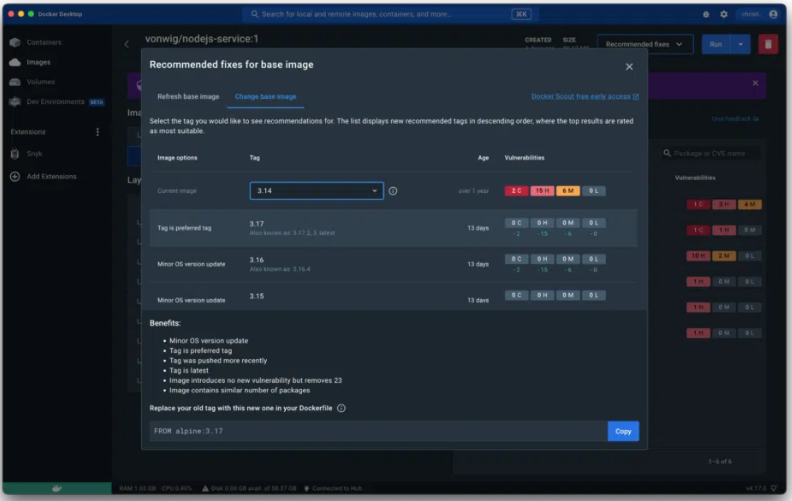
Task: Click the Image options column header
Action: (177, 158)
